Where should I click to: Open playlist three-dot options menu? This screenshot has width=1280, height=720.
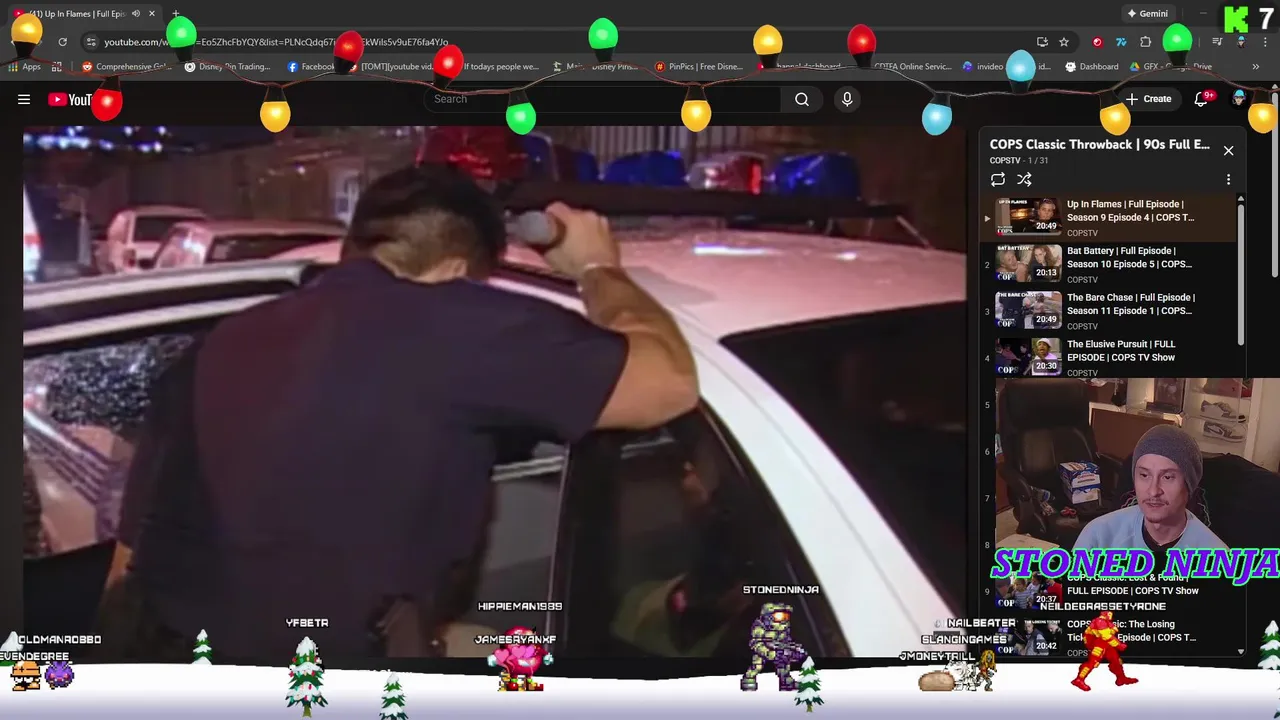coord(1228,180)
